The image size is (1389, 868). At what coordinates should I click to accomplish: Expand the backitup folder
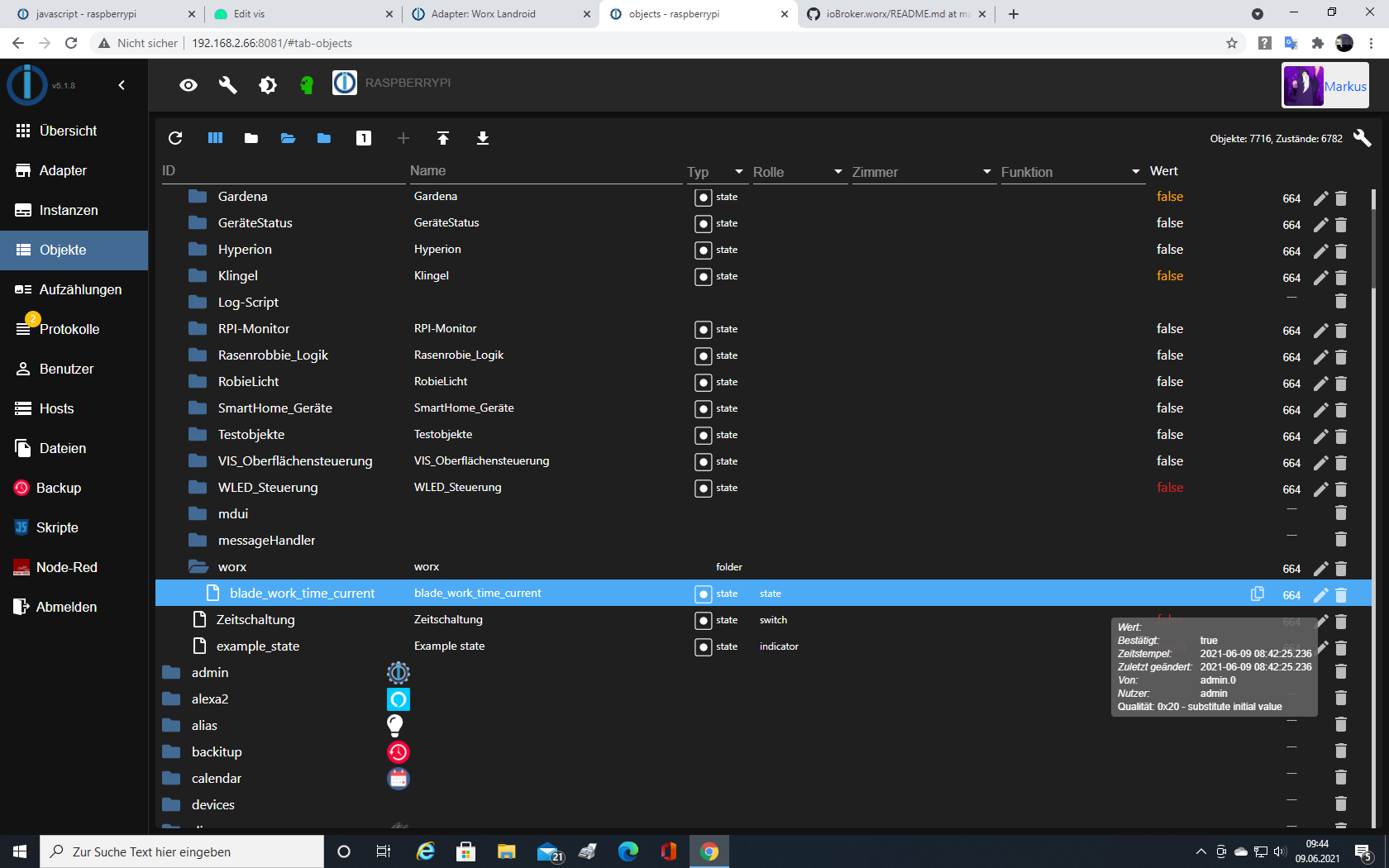click(171, 752)
